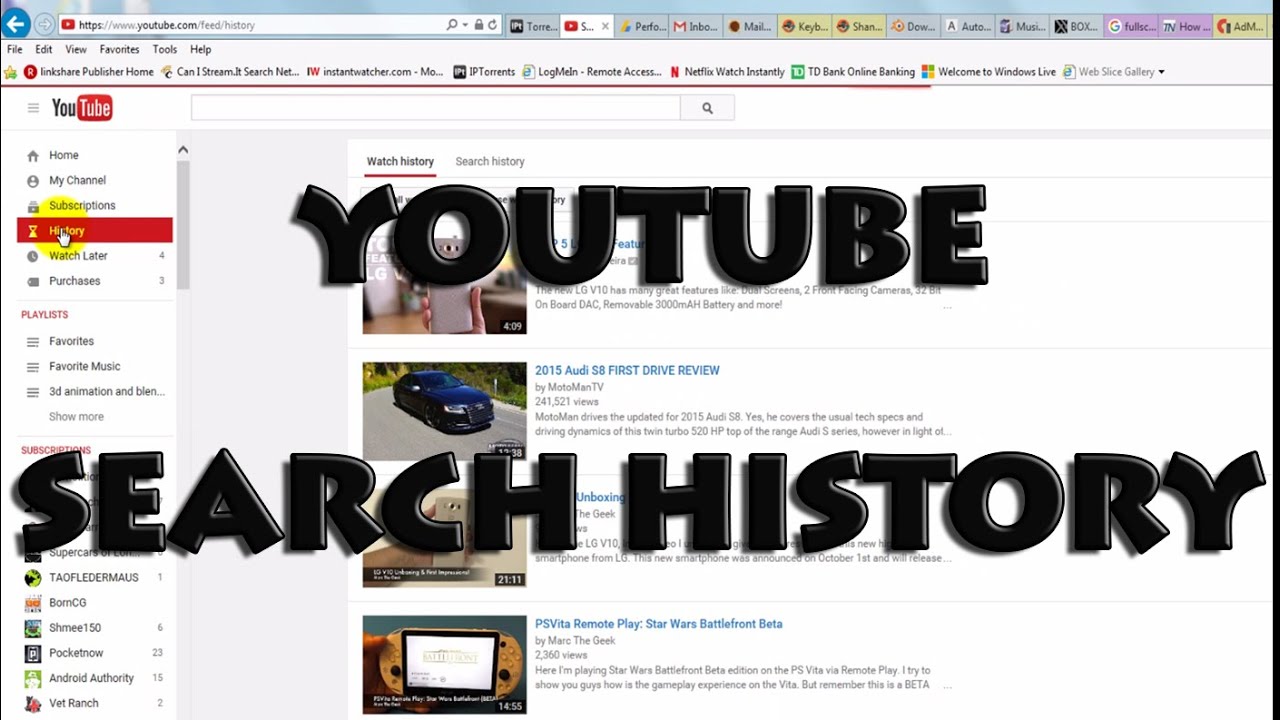
Task: Click the Shmee150 channel avatar
Action: coord(33,628)
